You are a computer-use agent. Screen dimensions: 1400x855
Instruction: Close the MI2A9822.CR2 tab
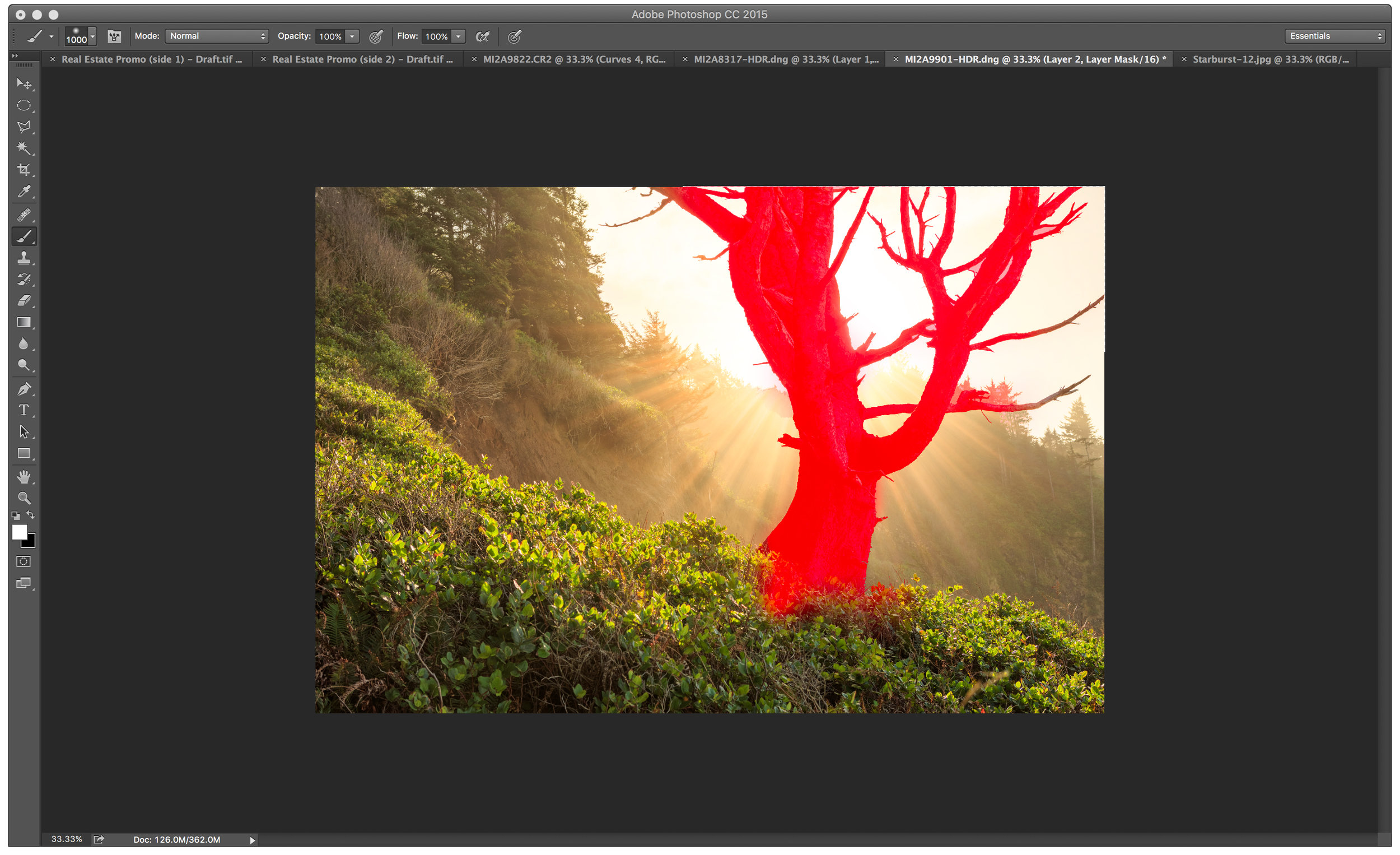click(x=474, y=59)
